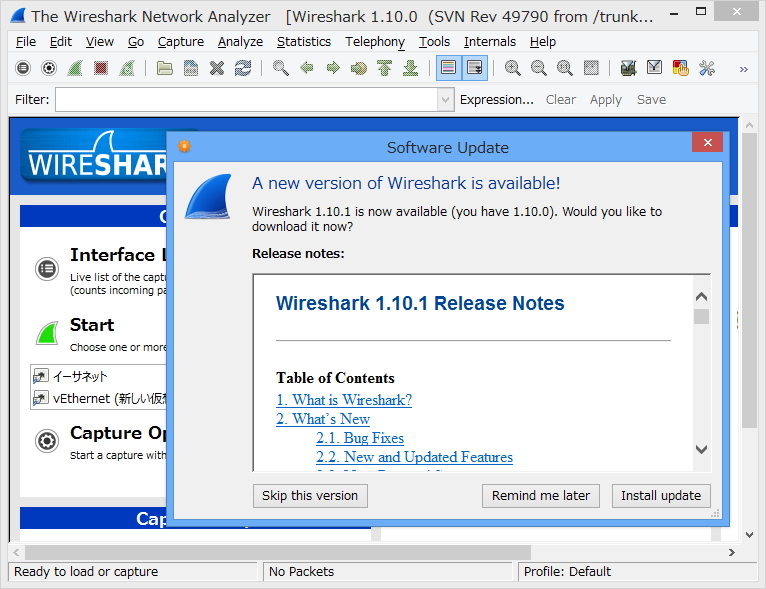
Task: Start a new live capture shark-fin icon
Action: (75, 68)
